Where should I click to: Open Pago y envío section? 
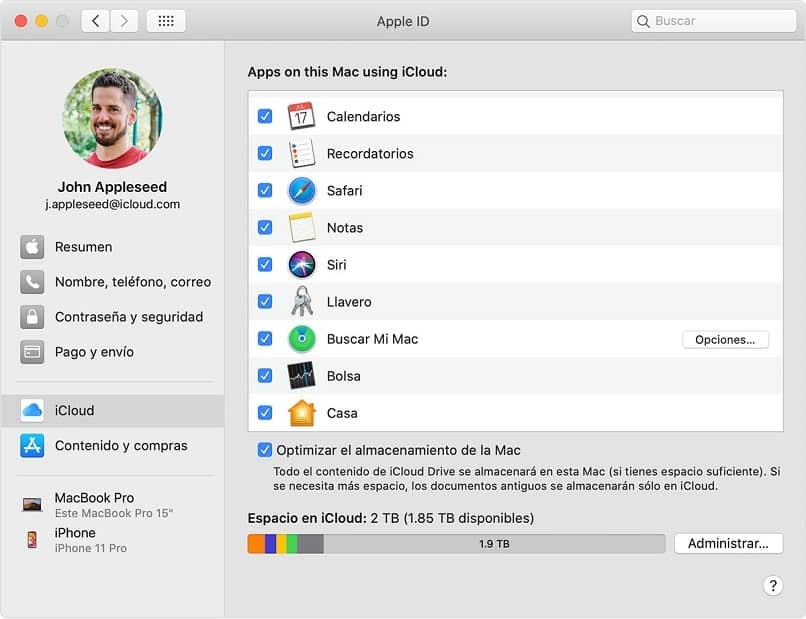point(113,352)
